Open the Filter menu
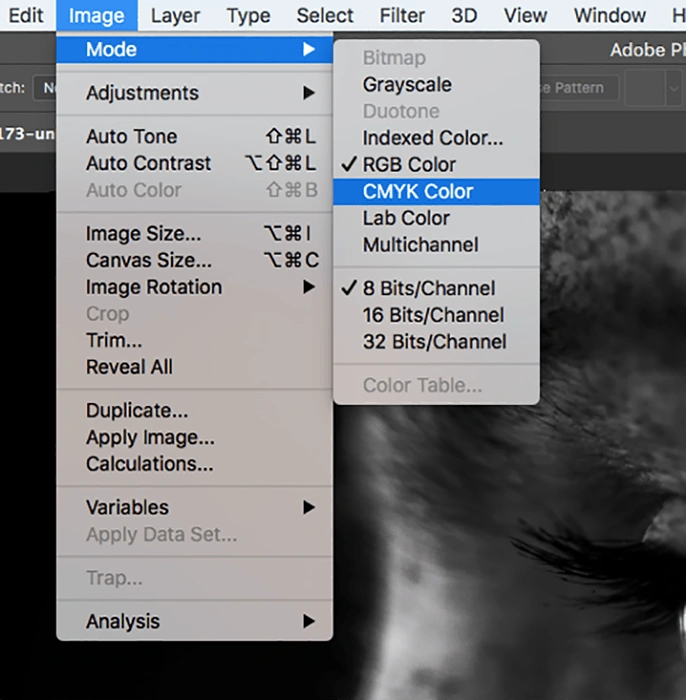The height and width of the screenshot is (700, 686). pyautogui.click(x=403, y=16)
